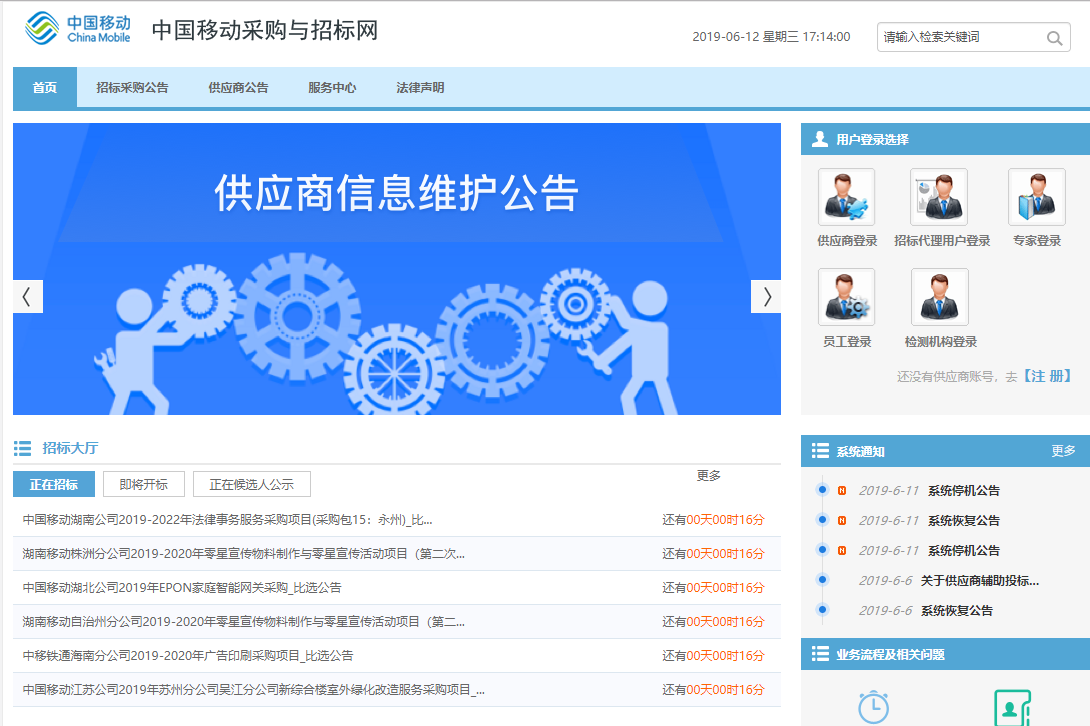Show the next banner slide
The width and height of the screenshot is (1090, 726).
tap(766, 297)
